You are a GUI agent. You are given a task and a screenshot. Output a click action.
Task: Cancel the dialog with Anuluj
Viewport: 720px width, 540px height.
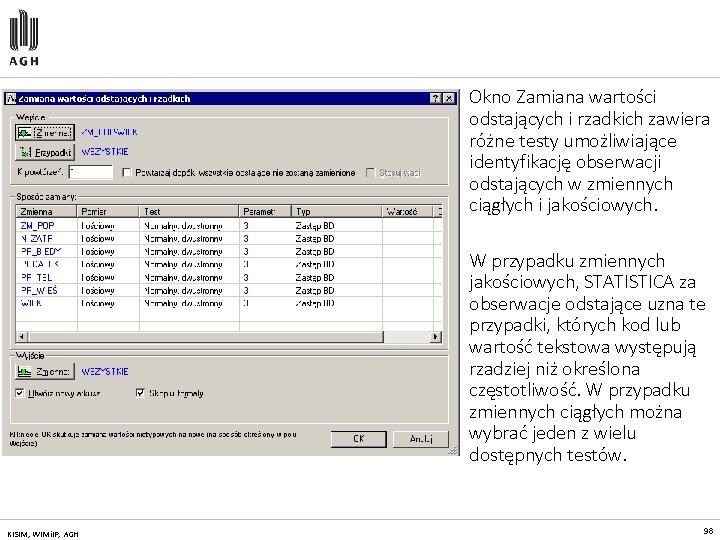pos(421,439)
